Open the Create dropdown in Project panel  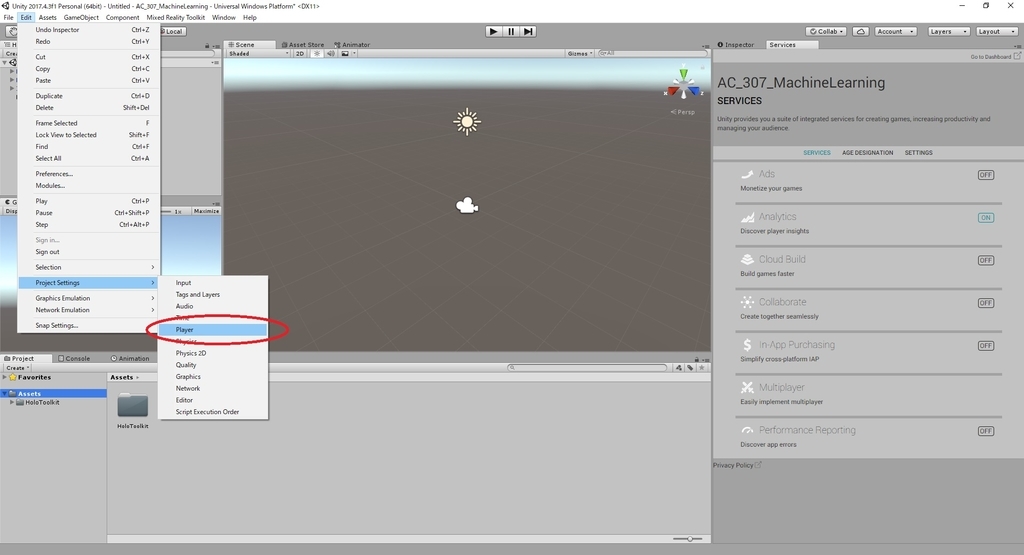point(18,368)
